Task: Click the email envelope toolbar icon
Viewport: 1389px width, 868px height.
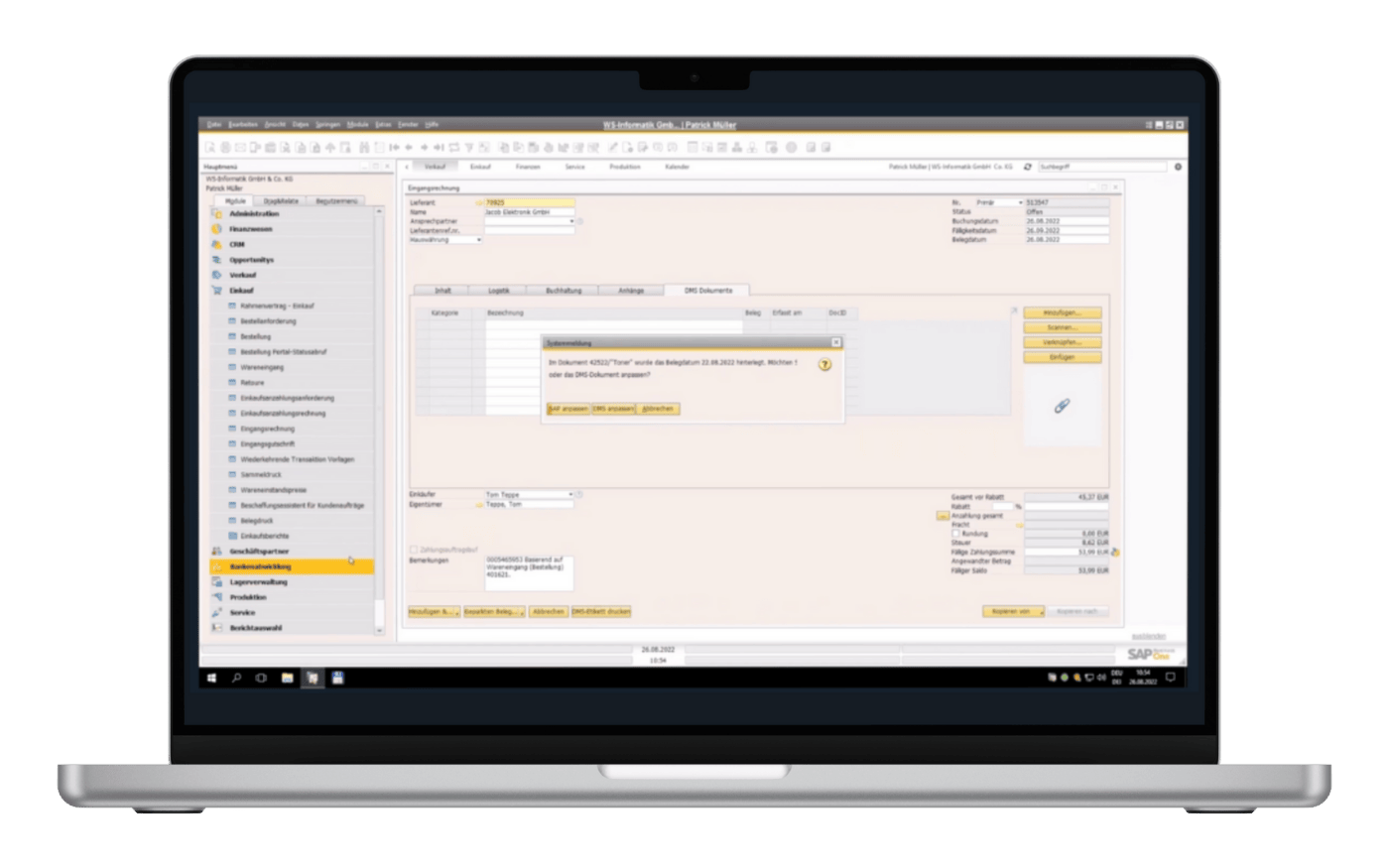Action: [240, 147]
